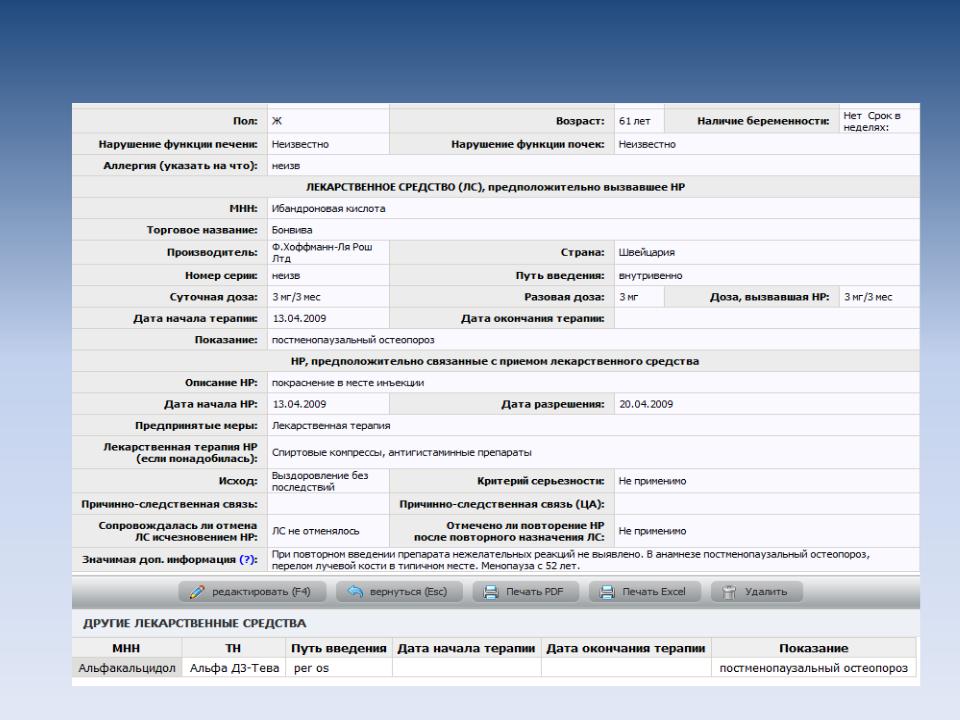Click the trash bin icon for Удалить

pos(728,592)
